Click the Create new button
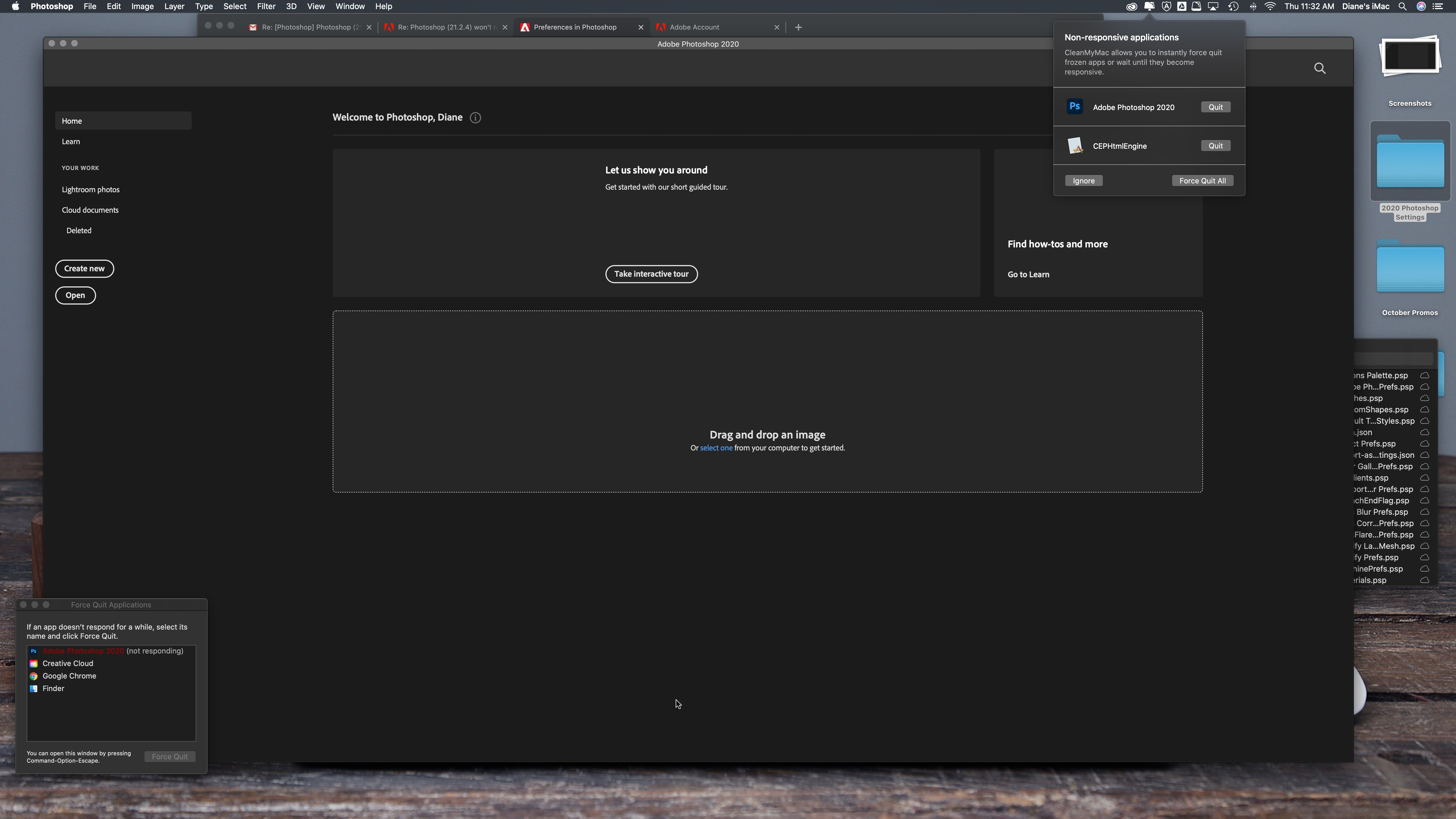Viewport: 1456px width, 819px height. pyautogui.click(x=84, y=268)
